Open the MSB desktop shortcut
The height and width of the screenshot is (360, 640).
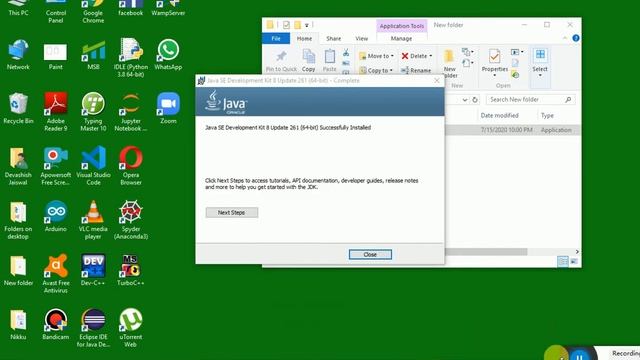93,55
